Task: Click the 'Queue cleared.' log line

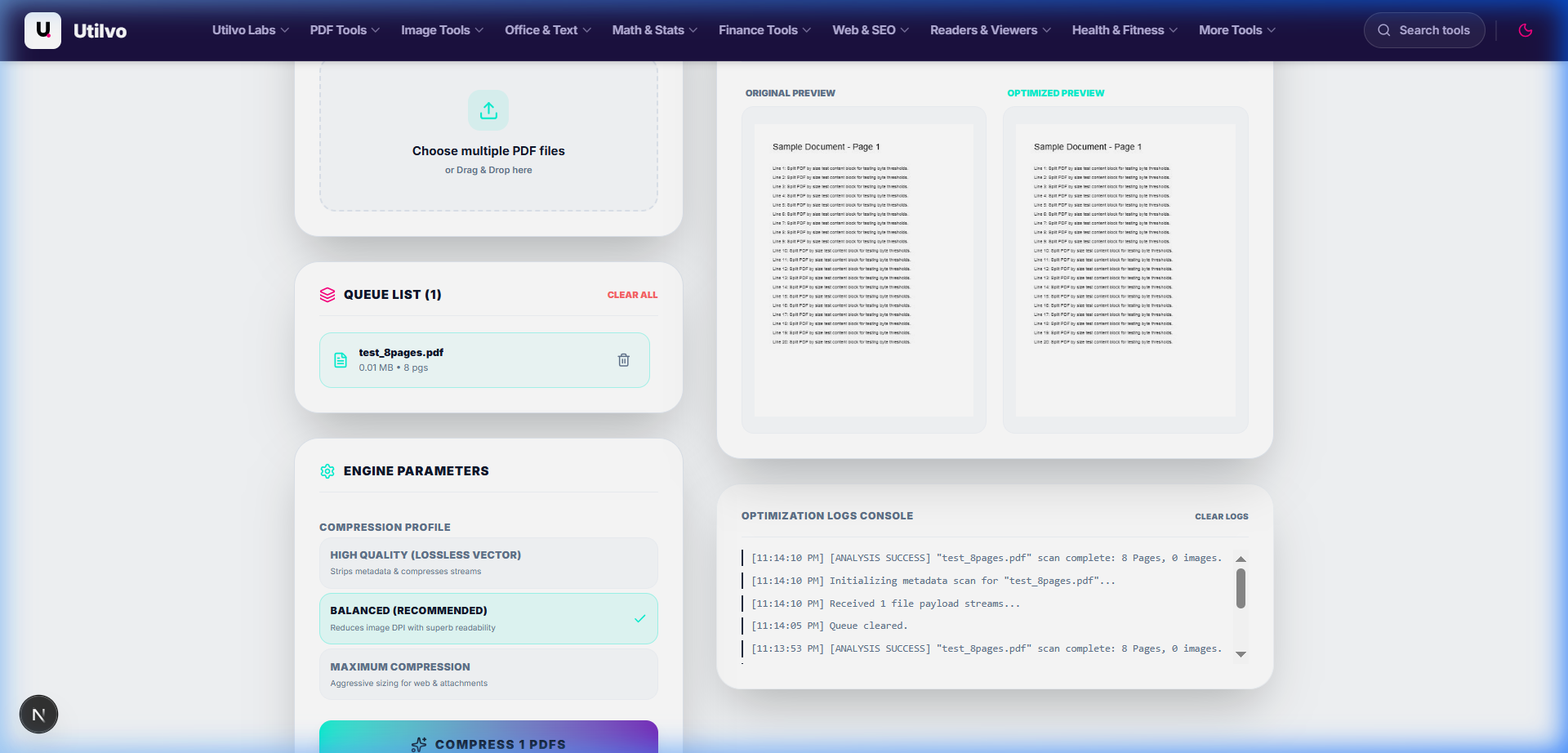Action: [829, 626]
